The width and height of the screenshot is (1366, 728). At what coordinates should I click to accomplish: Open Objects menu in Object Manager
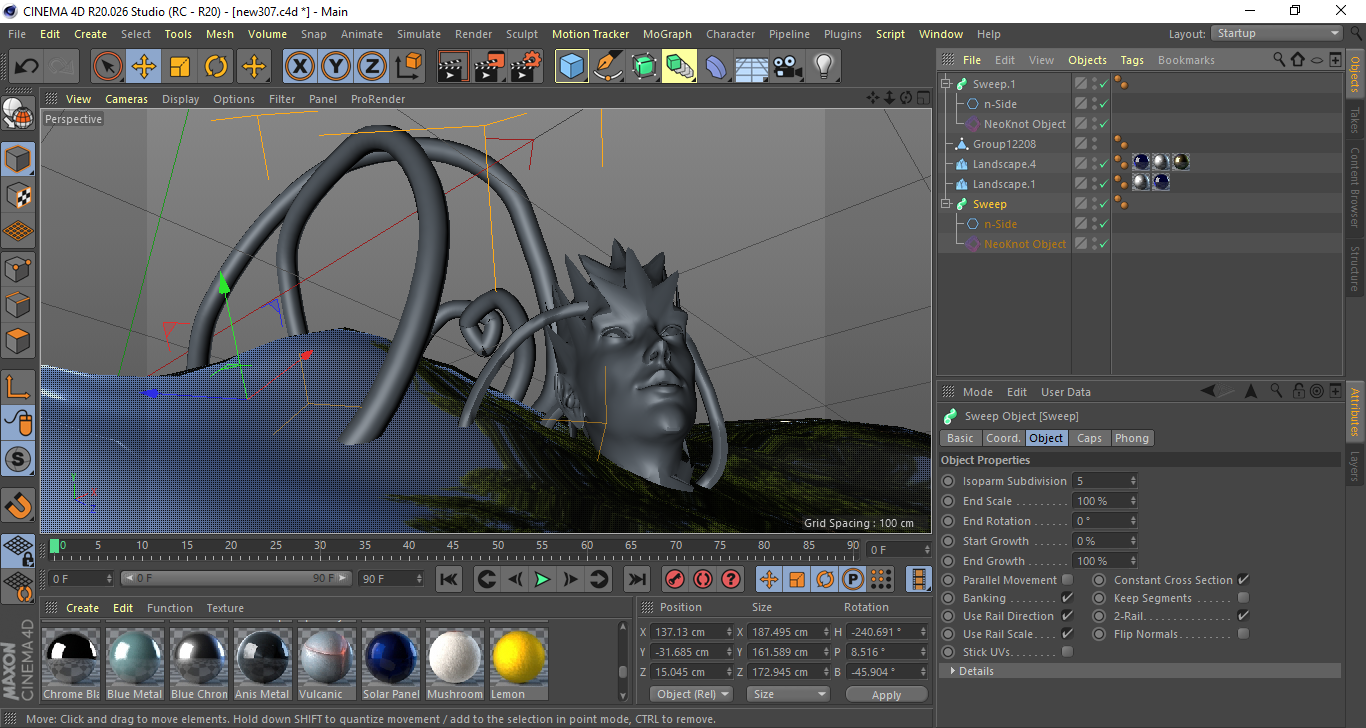1087,60
